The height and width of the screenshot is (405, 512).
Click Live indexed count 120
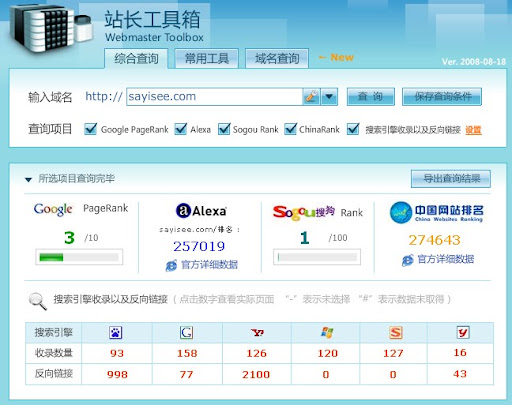(327, 353)
